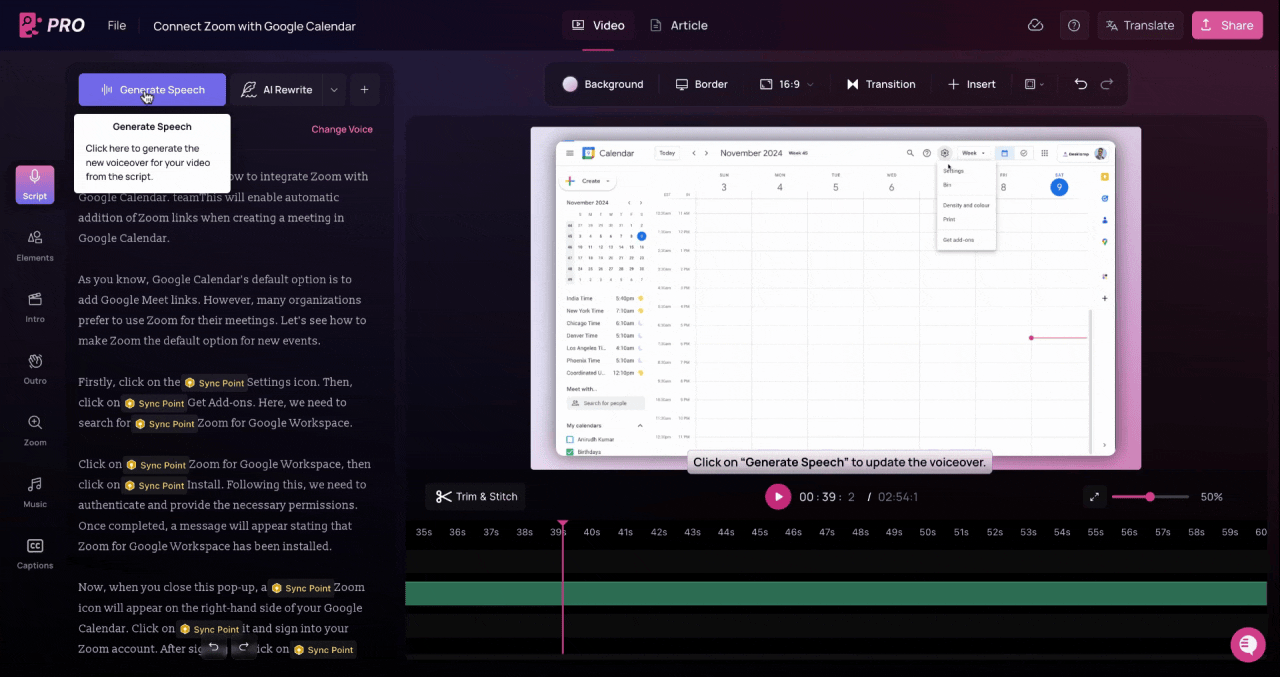
Task: Click the video preview thumbnail
Action: coord(835,298)
